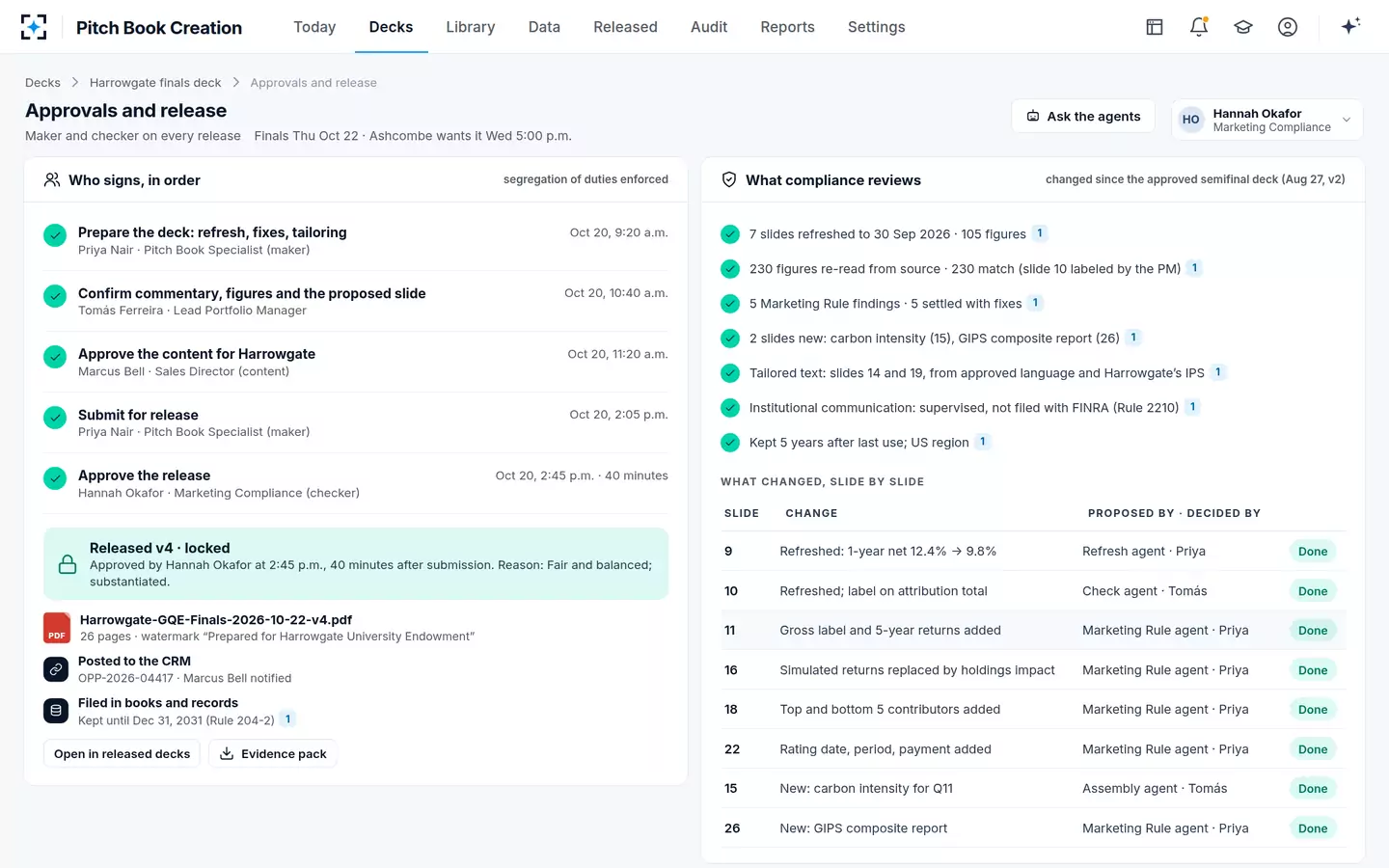Click the people icon by Who signs, in order

point(52,179)
